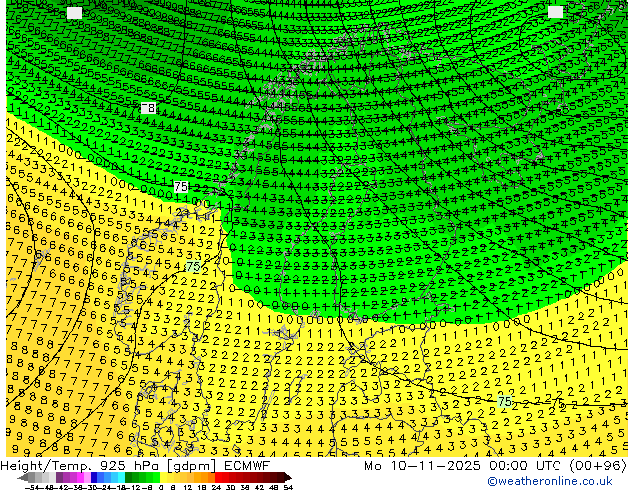Pick the dark blue swatch at -30 in the legend
This screenshot has width=634, height=490.
coord(94,477)
